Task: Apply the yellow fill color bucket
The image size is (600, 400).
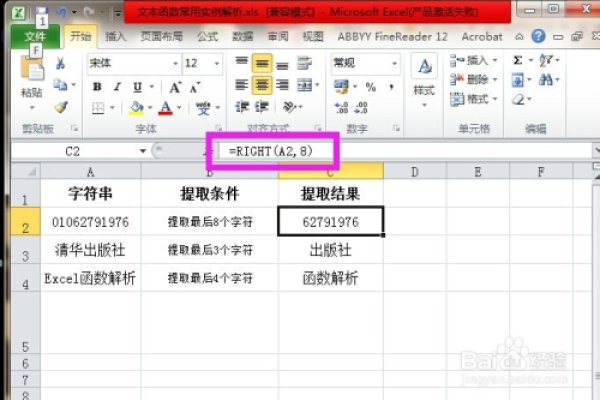Action: click(136, 108)
